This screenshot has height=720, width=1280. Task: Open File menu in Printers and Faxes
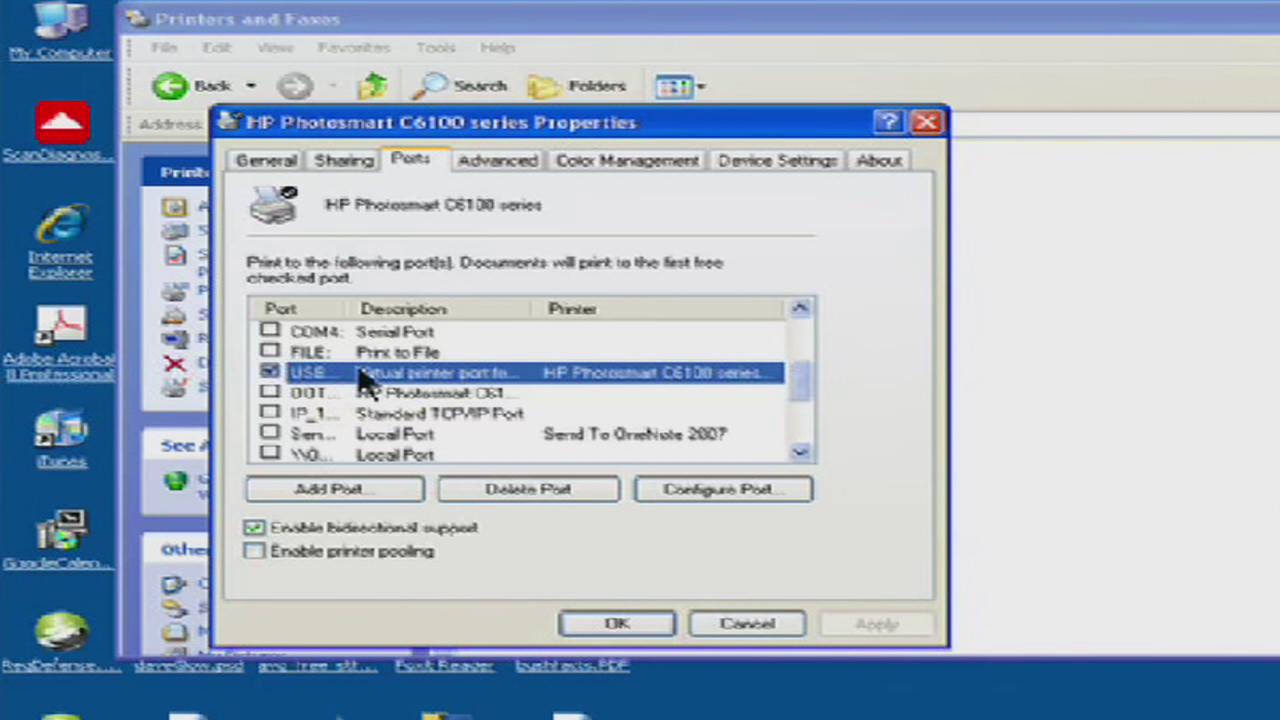pos(164,47)
